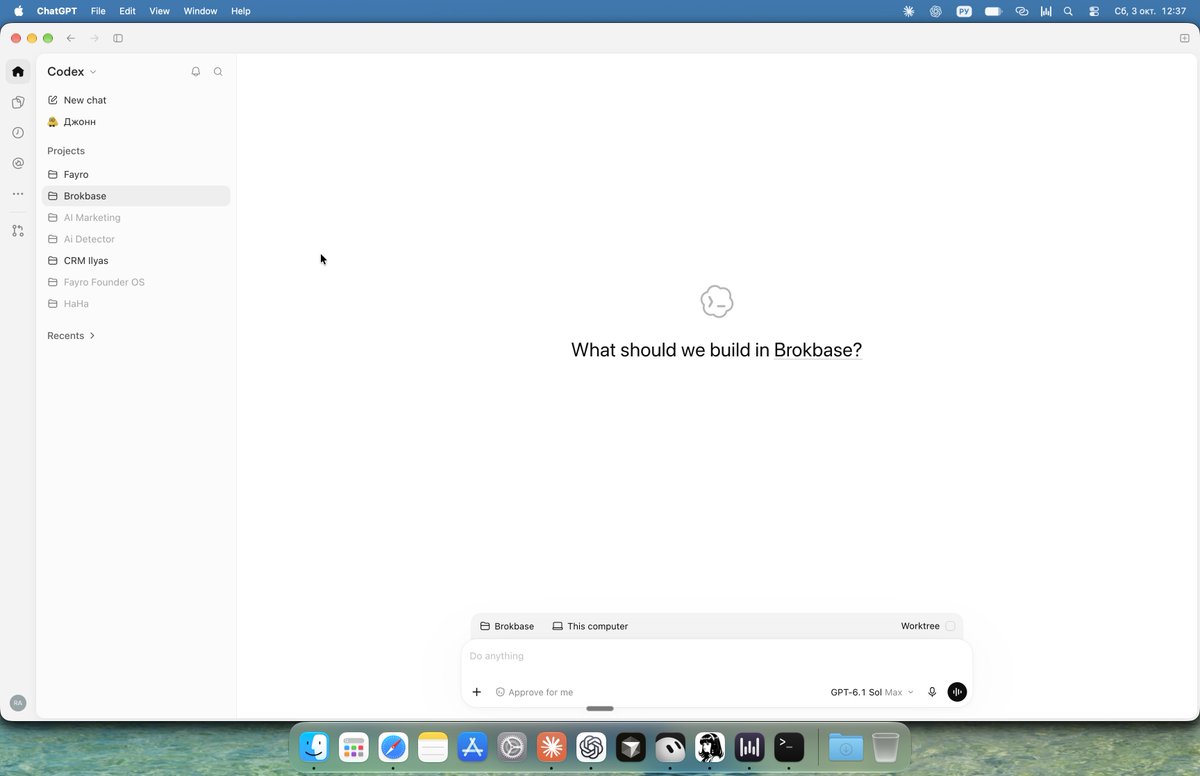The width and height of the screenshot is (1200, 776).
Task: Click the search magnifier next to the bell
Action: point(218,72)
